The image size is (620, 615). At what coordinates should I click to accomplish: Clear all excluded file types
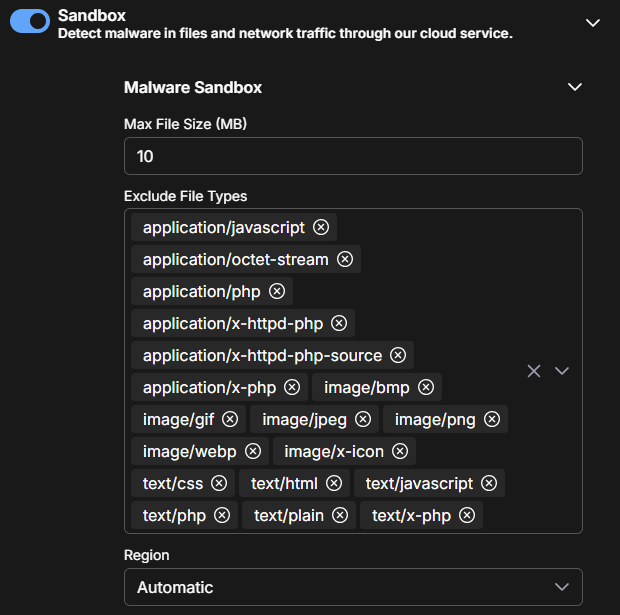pos(534,371)
